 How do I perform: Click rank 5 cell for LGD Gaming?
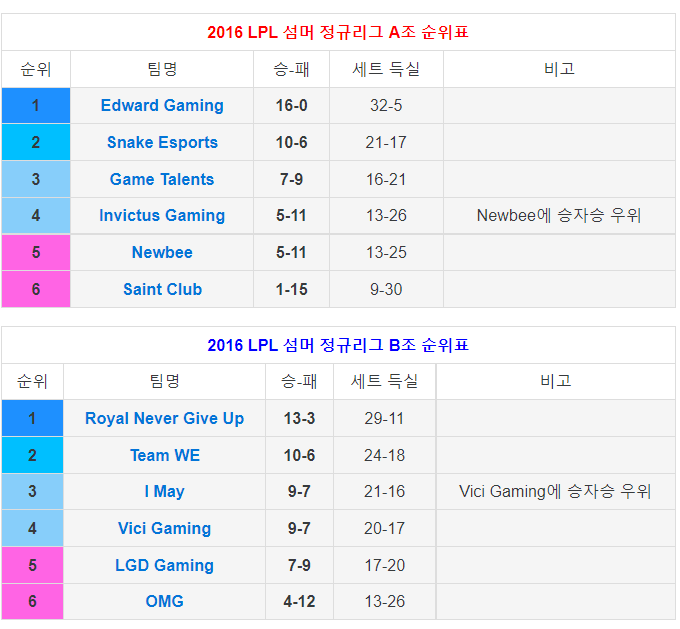(x=33, y=565)
